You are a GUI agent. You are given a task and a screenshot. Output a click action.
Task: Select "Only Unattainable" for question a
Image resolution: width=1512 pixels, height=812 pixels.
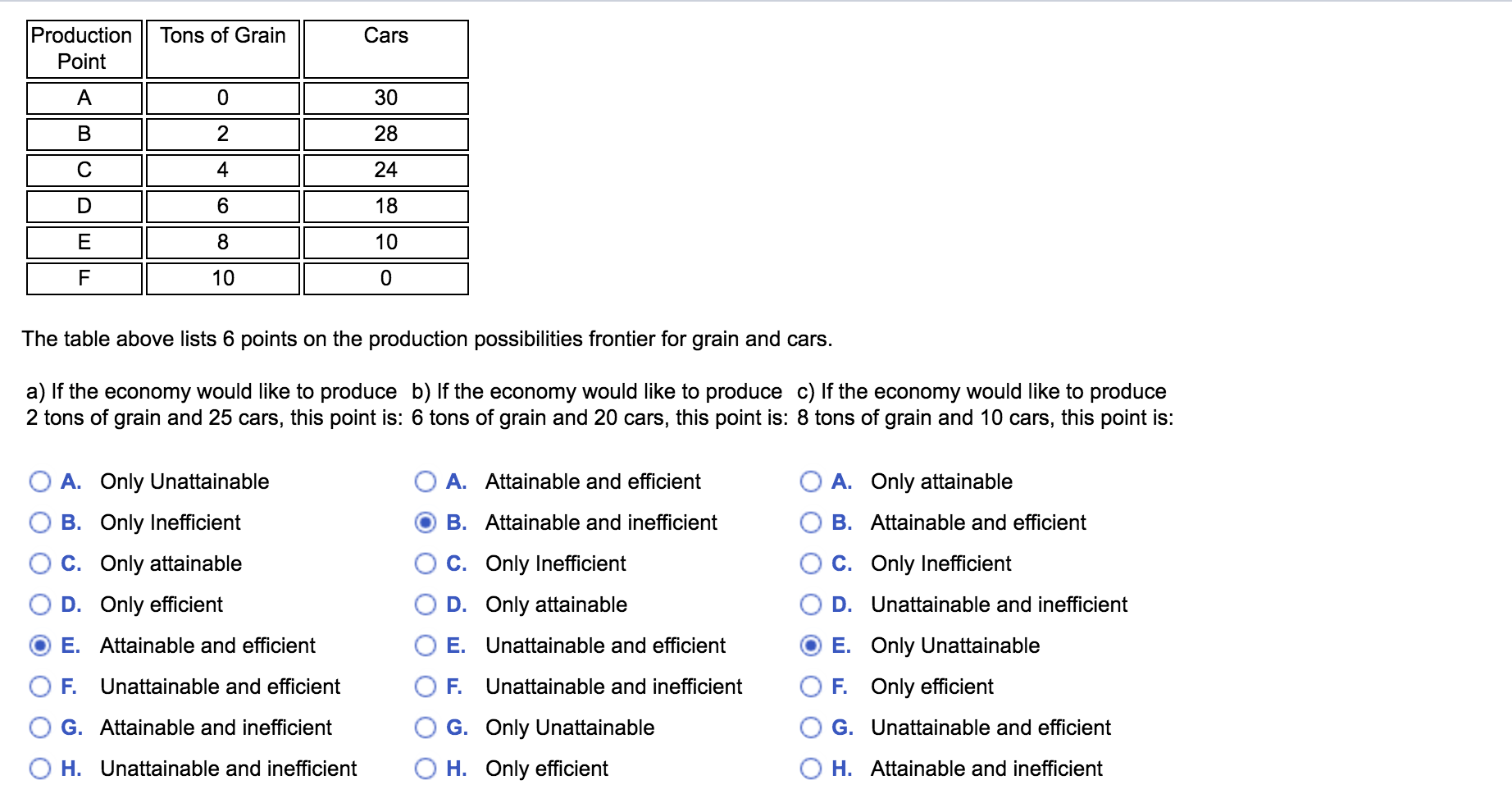coord(39,481)
